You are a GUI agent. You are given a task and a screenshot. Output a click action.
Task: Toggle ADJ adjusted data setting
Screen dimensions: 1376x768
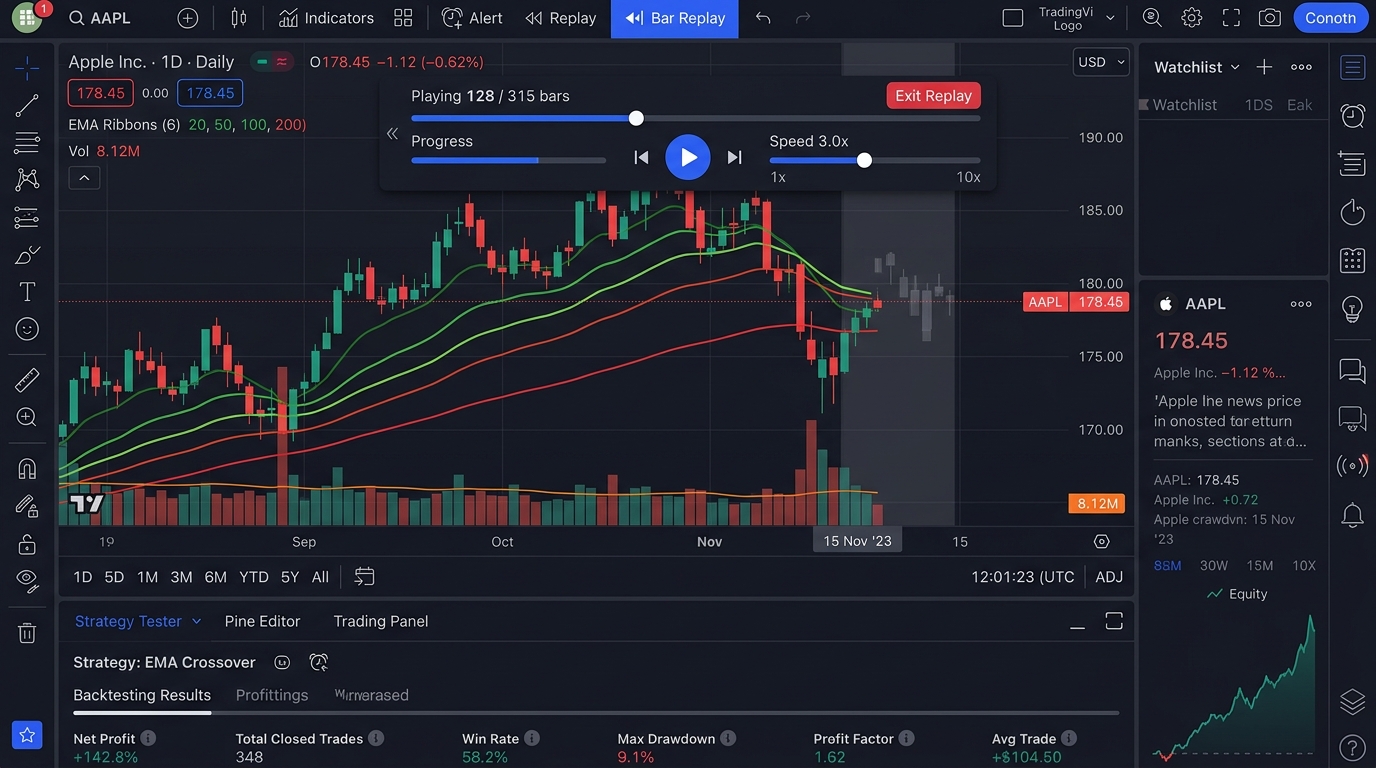pyautogui.click(x=1109, y=577)
